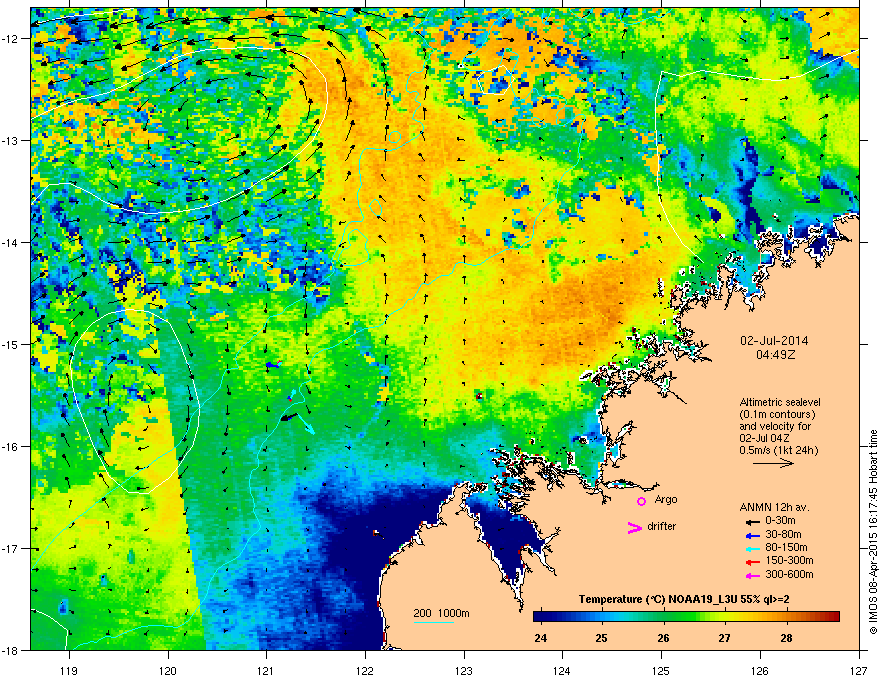The height and width of the screenshot is (680, 880).
Task: Click the longitude axis label 120
Action: [168, 670]
